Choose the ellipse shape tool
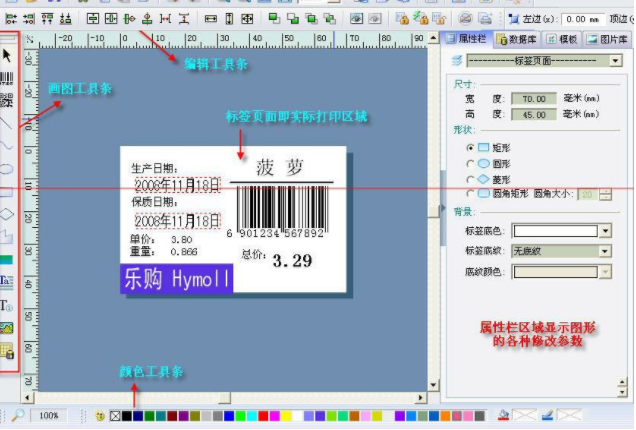Image resolution: width=636 pixels, height=430 pixels. pos(9,169)
